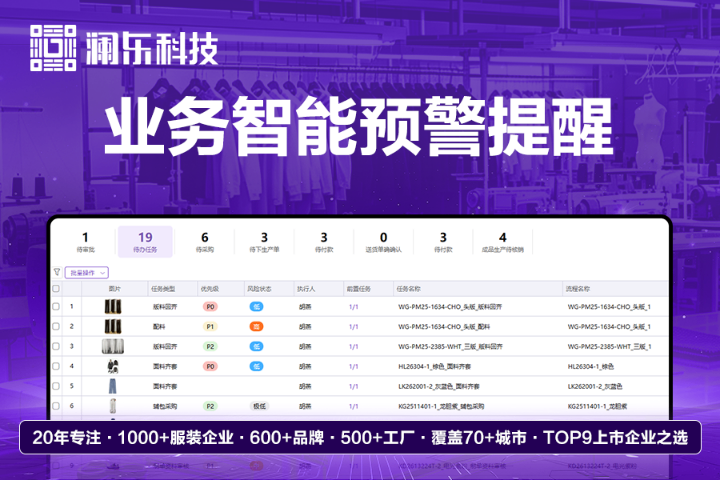720x480 pixels.
Task: Check the checkbox for row 5
Action: tap(56, 386)
